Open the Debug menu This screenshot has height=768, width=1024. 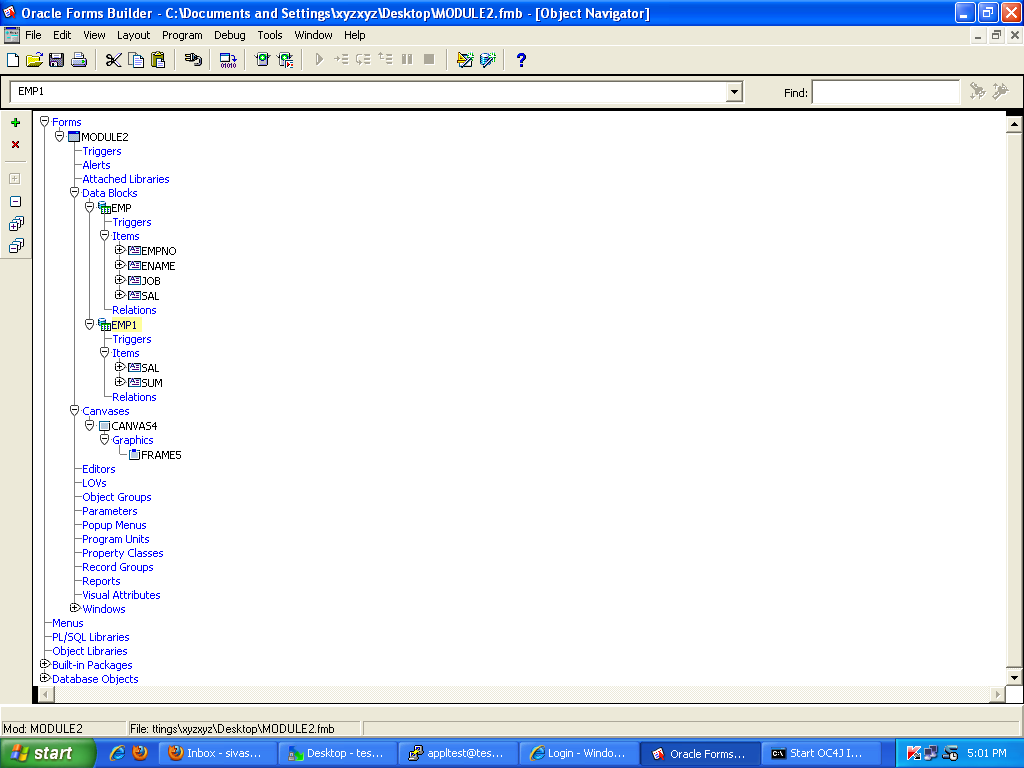230,35
